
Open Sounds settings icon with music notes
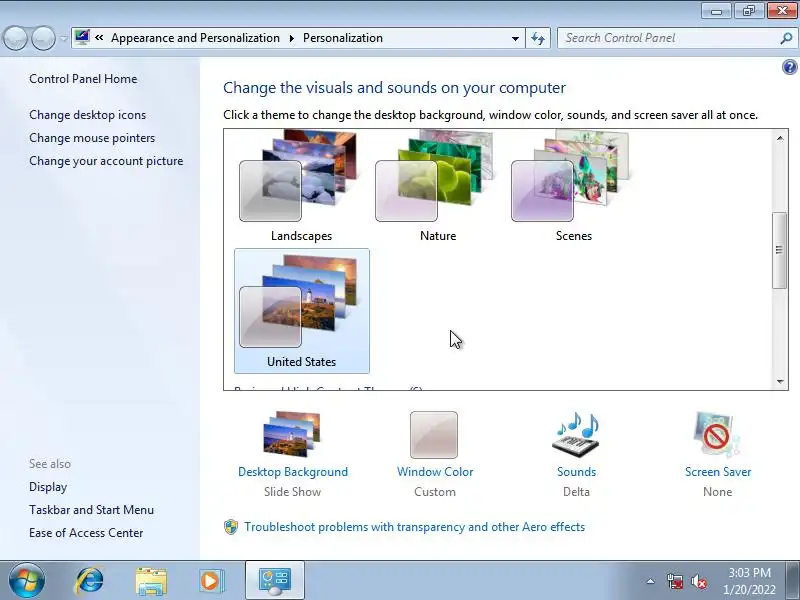576,434
